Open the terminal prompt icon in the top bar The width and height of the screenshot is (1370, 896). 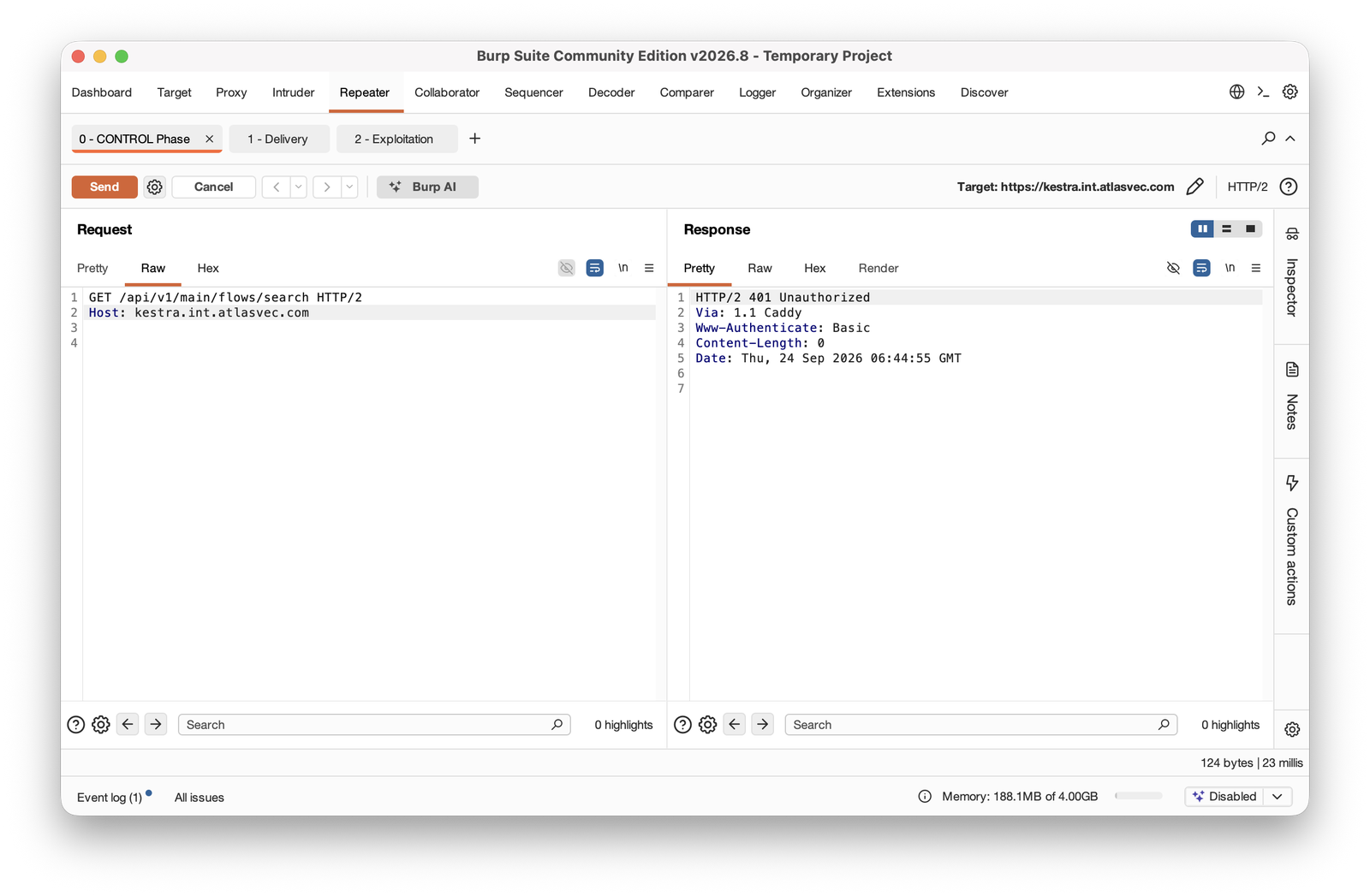coord(1263,92)
